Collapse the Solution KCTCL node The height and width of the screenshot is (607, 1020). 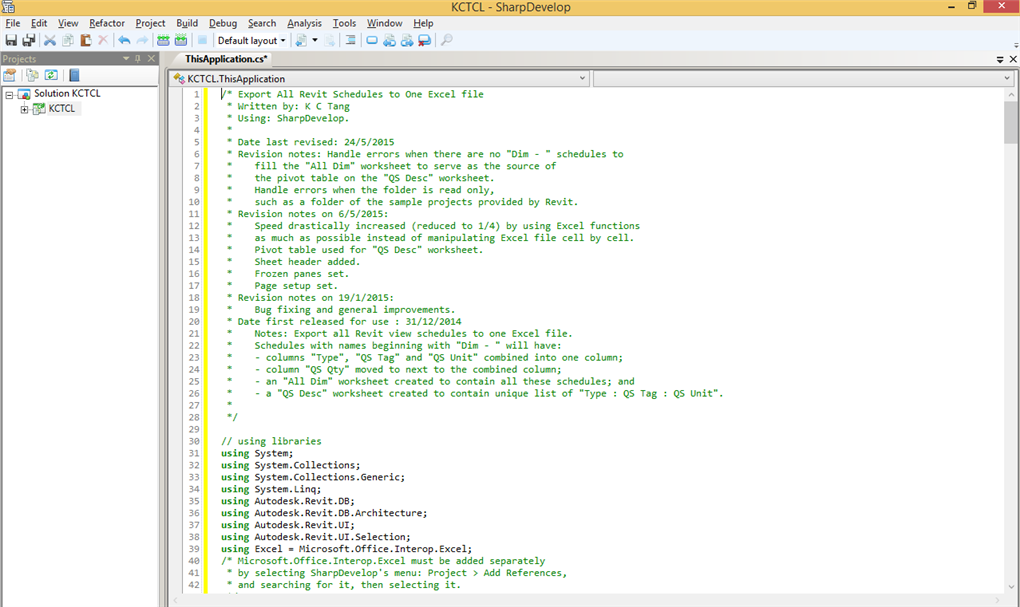[x=9, y=95]
